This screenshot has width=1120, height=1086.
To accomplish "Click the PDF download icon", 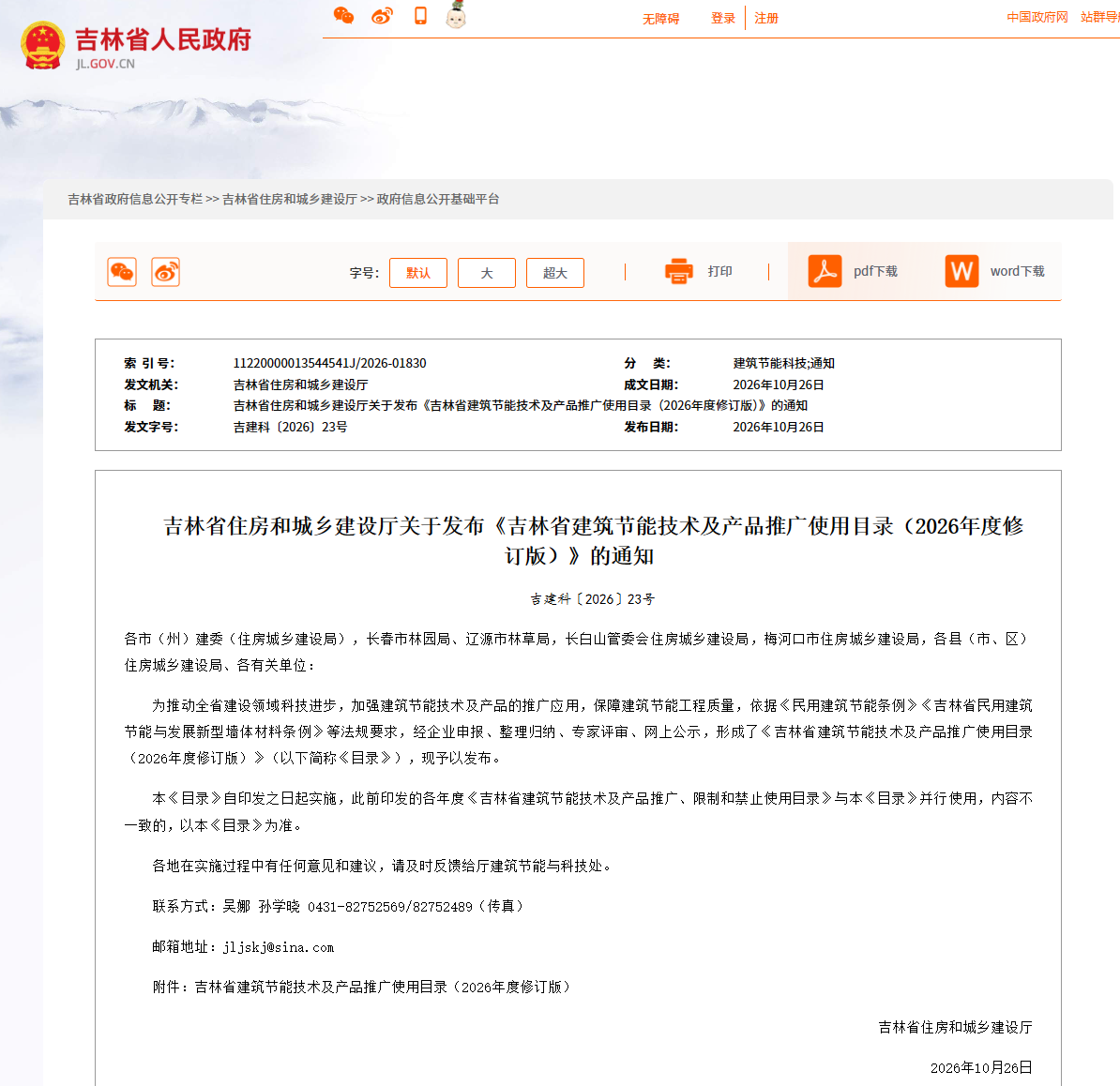I will pyautogui.click(x=825, y=271).
